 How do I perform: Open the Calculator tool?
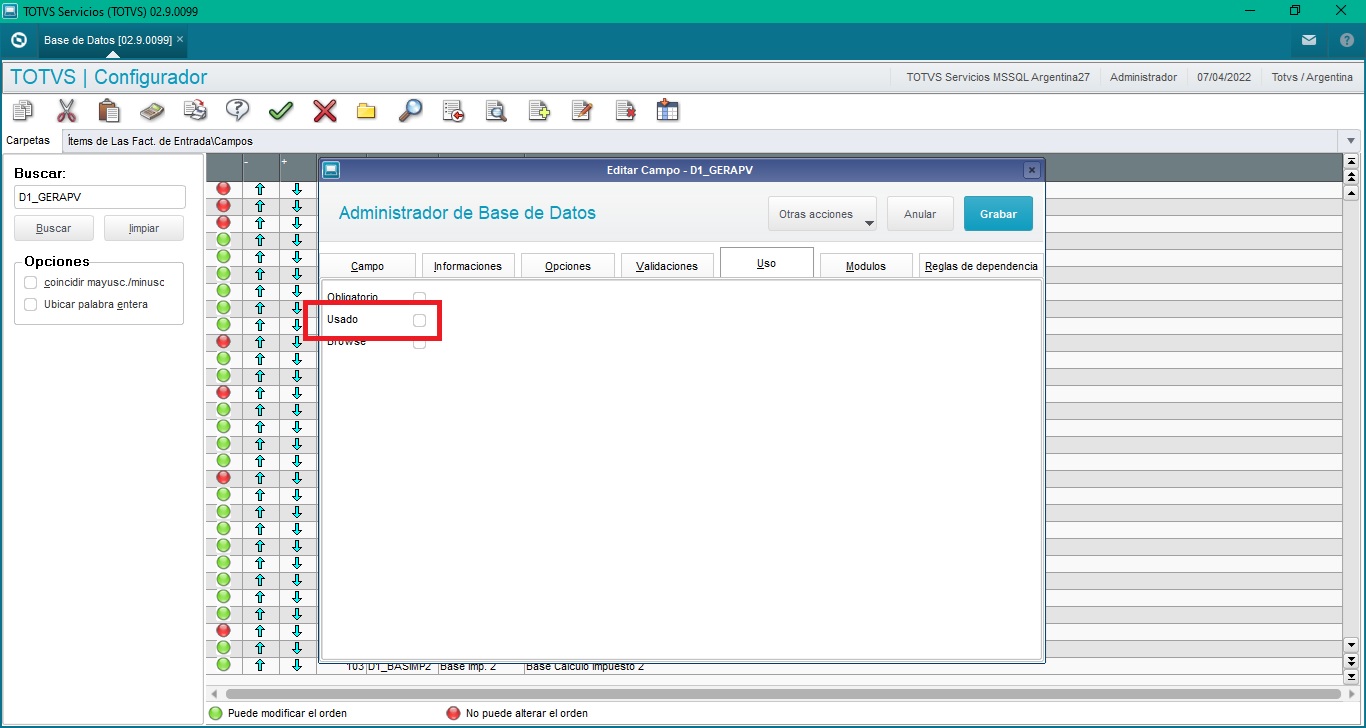pyautogui.click(x=152, y=111)
